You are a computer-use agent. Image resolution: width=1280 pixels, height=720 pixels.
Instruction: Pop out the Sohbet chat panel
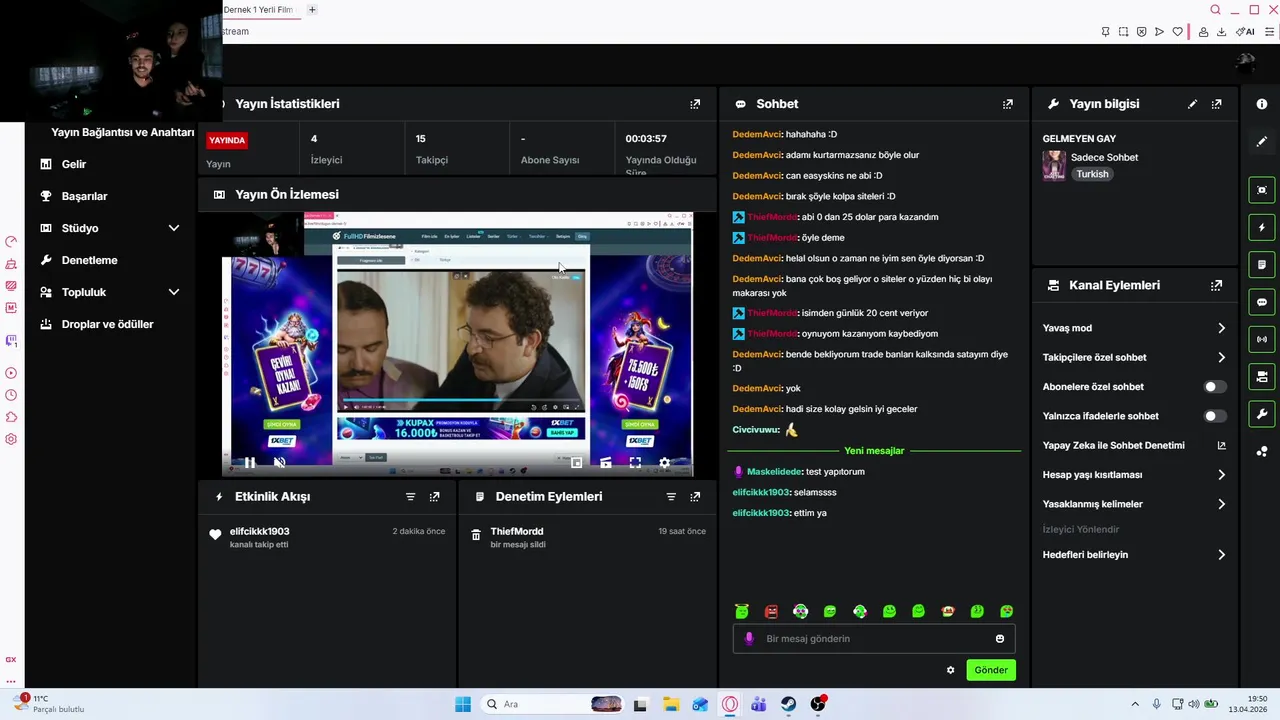(x=1007, y=104)
